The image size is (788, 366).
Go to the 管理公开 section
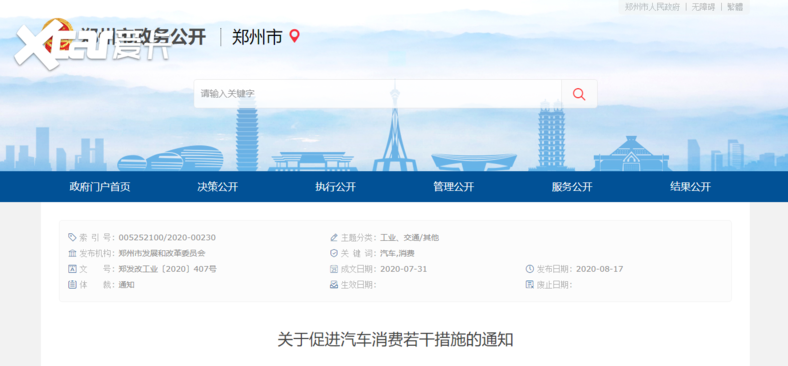(x=454, y=187)
